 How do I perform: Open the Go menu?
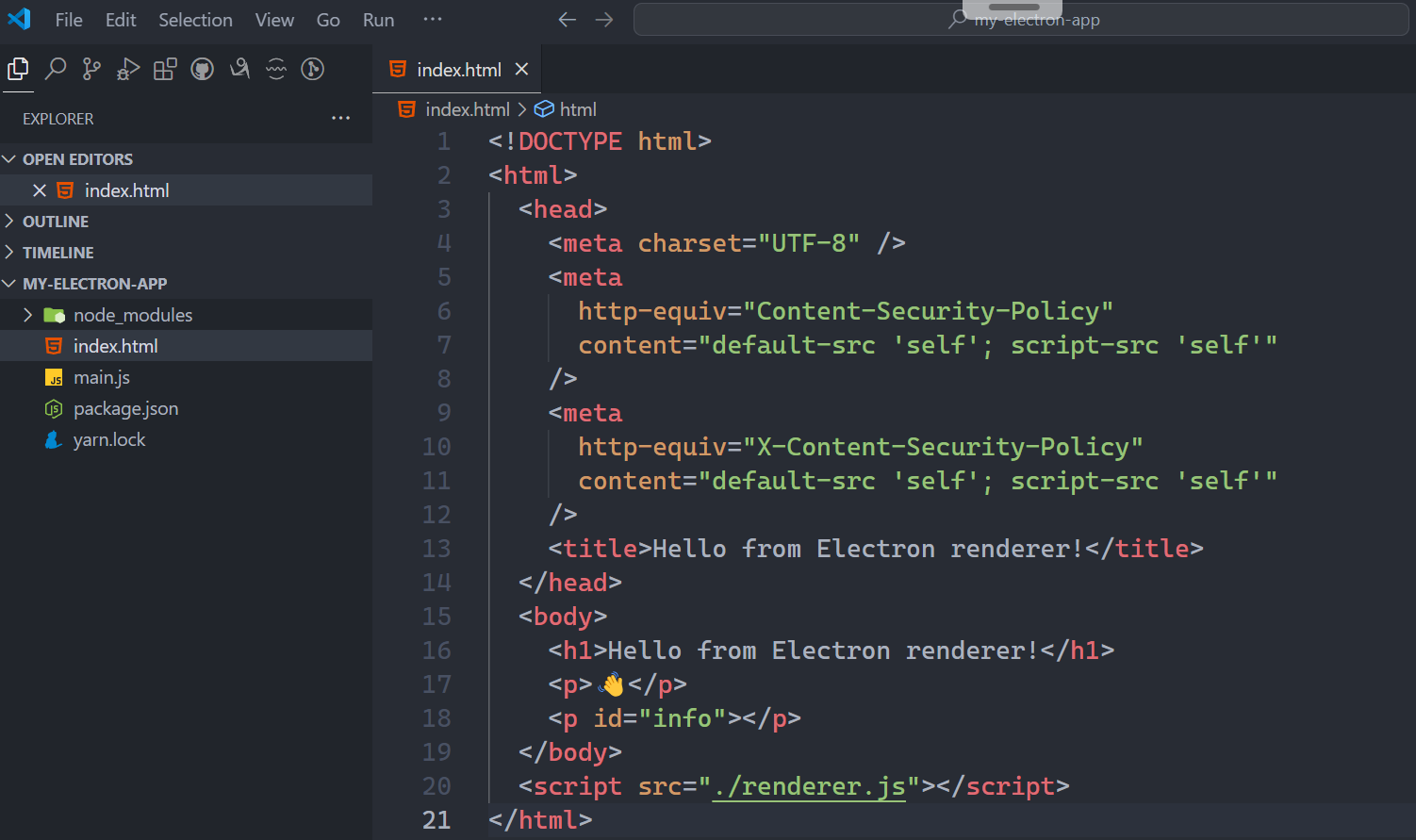(x=328, y=20)
